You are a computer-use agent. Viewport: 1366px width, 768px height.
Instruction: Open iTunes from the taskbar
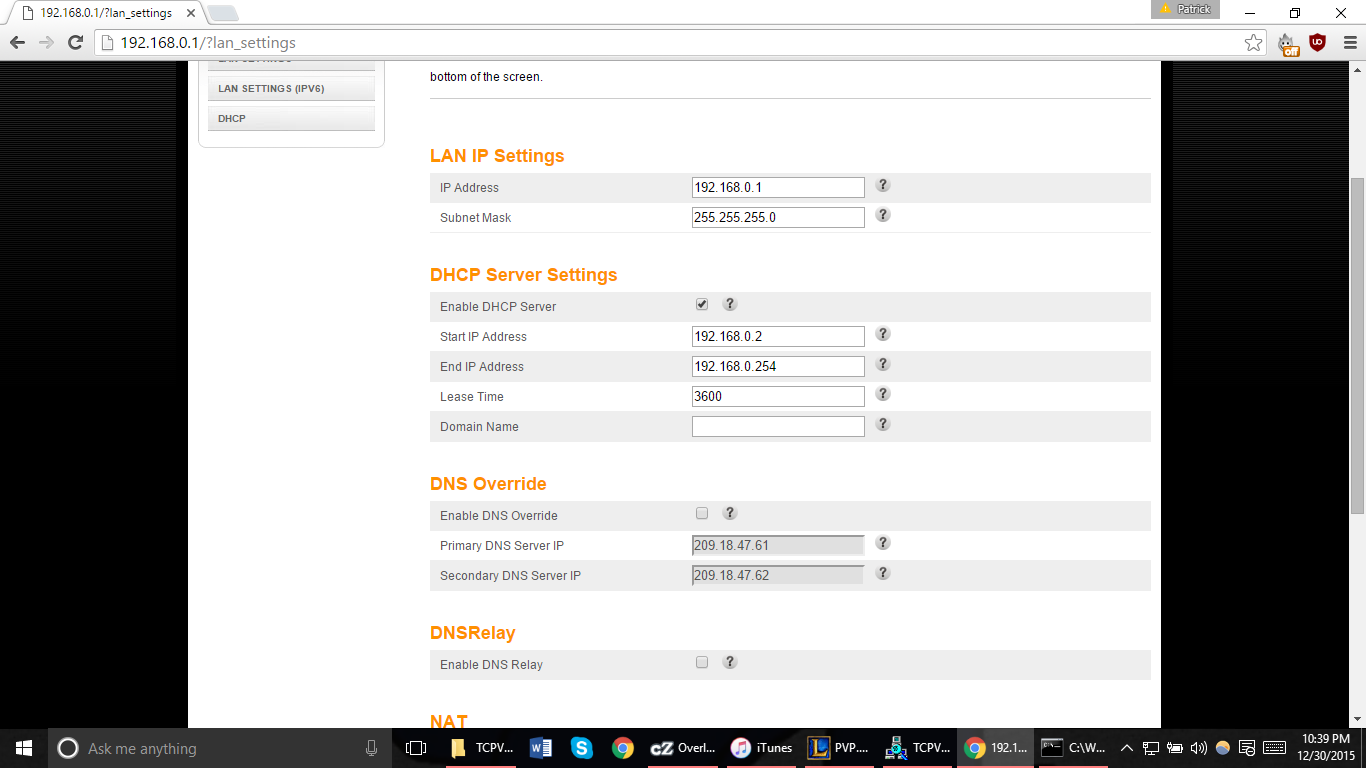[762, 748]
